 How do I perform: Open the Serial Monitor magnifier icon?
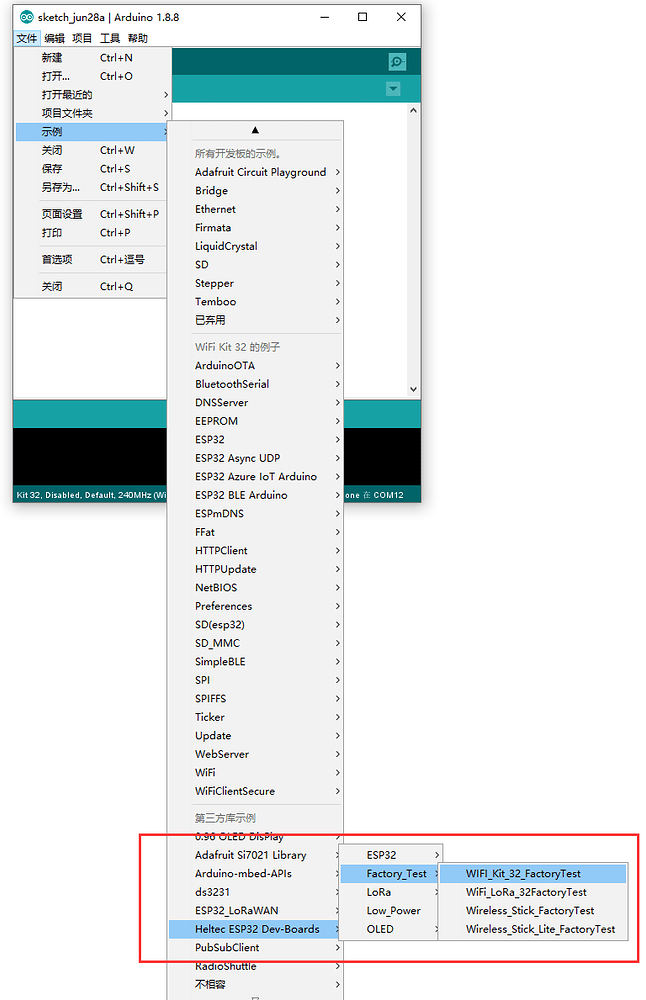click(x=397, y=62)
